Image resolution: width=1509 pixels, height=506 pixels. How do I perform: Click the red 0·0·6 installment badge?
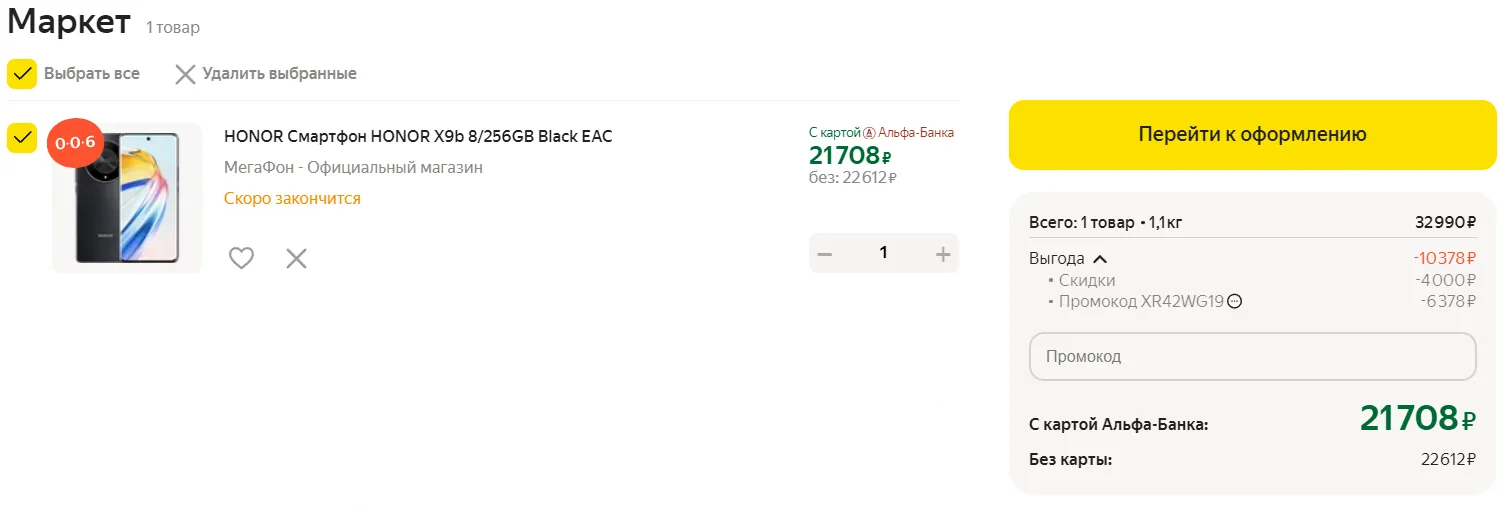[x=75, y=143]
